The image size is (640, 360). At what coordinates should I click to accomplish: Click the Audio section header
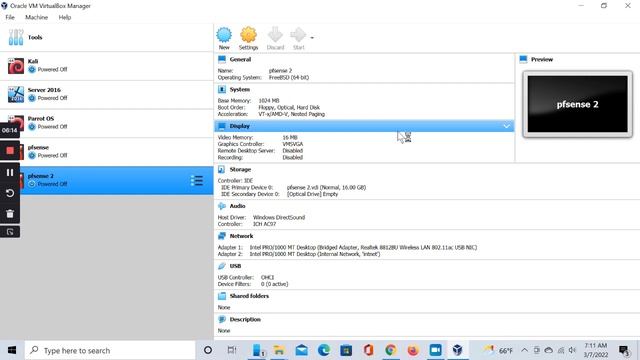coord(237,206)
